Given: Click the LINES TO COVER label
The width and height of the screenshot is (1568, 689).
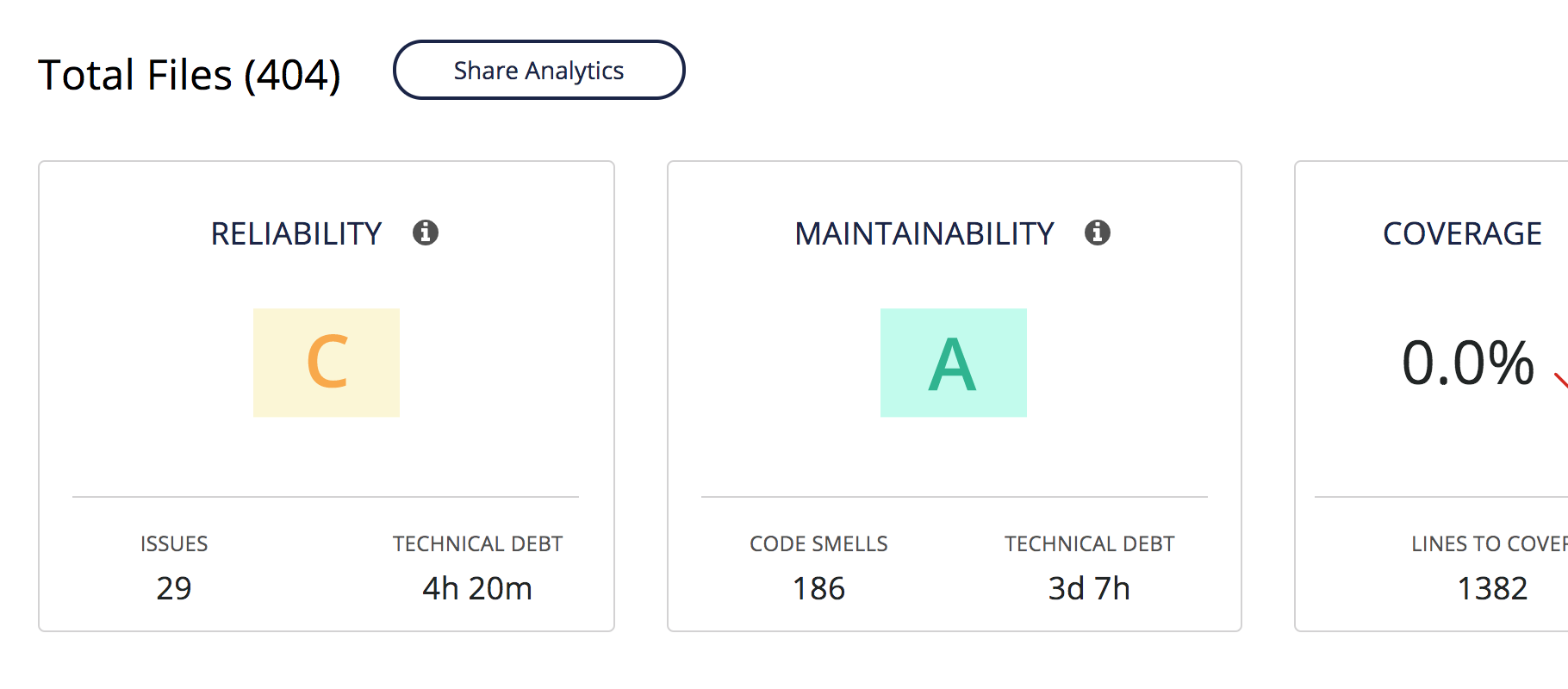Looking at the screenshot, I should tap(1489, 544).
